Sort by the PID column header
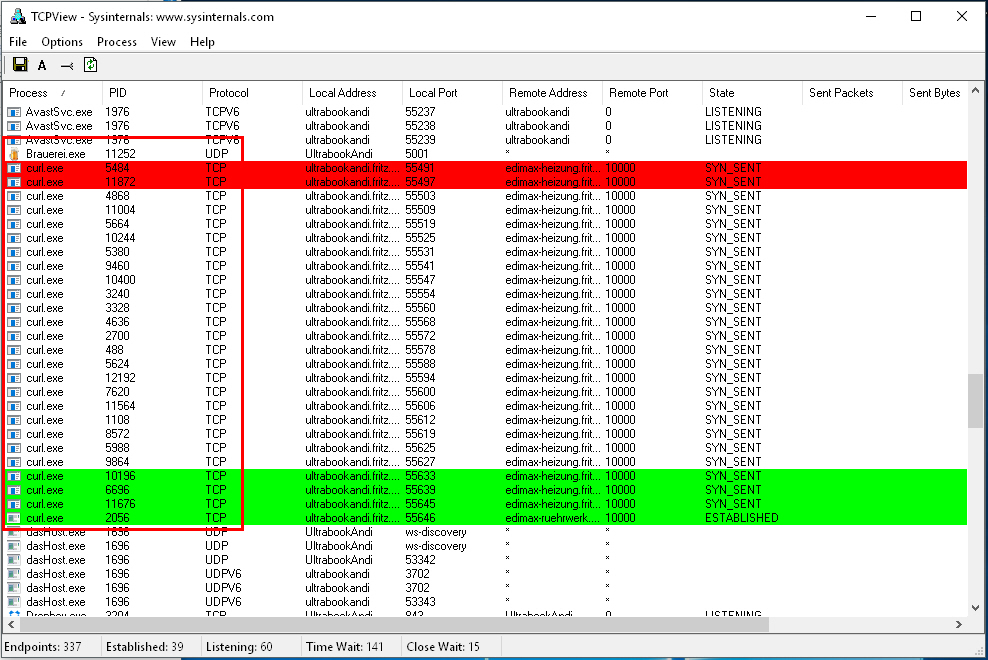988x660 pixels. coord(118,93)
